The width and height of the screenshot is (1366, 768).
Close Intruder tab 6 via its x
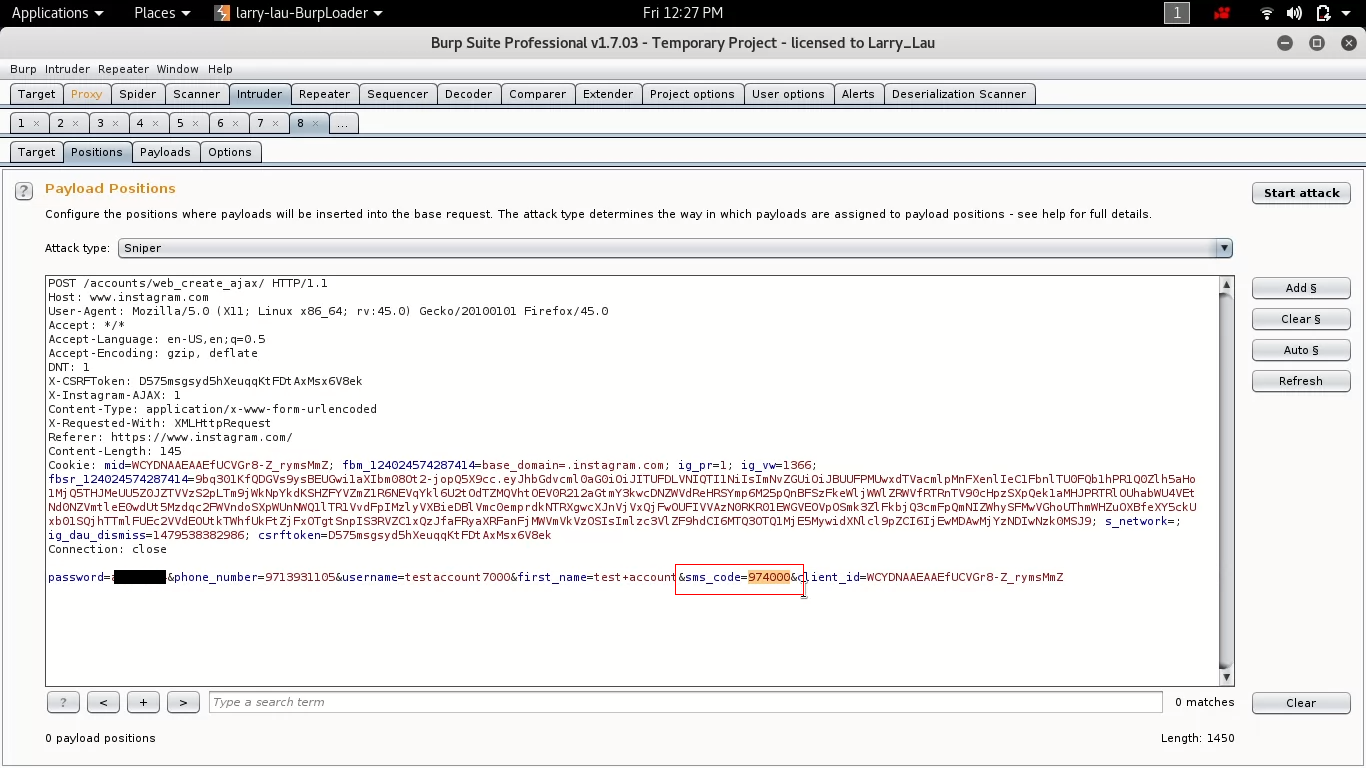(x=235, y=124)
